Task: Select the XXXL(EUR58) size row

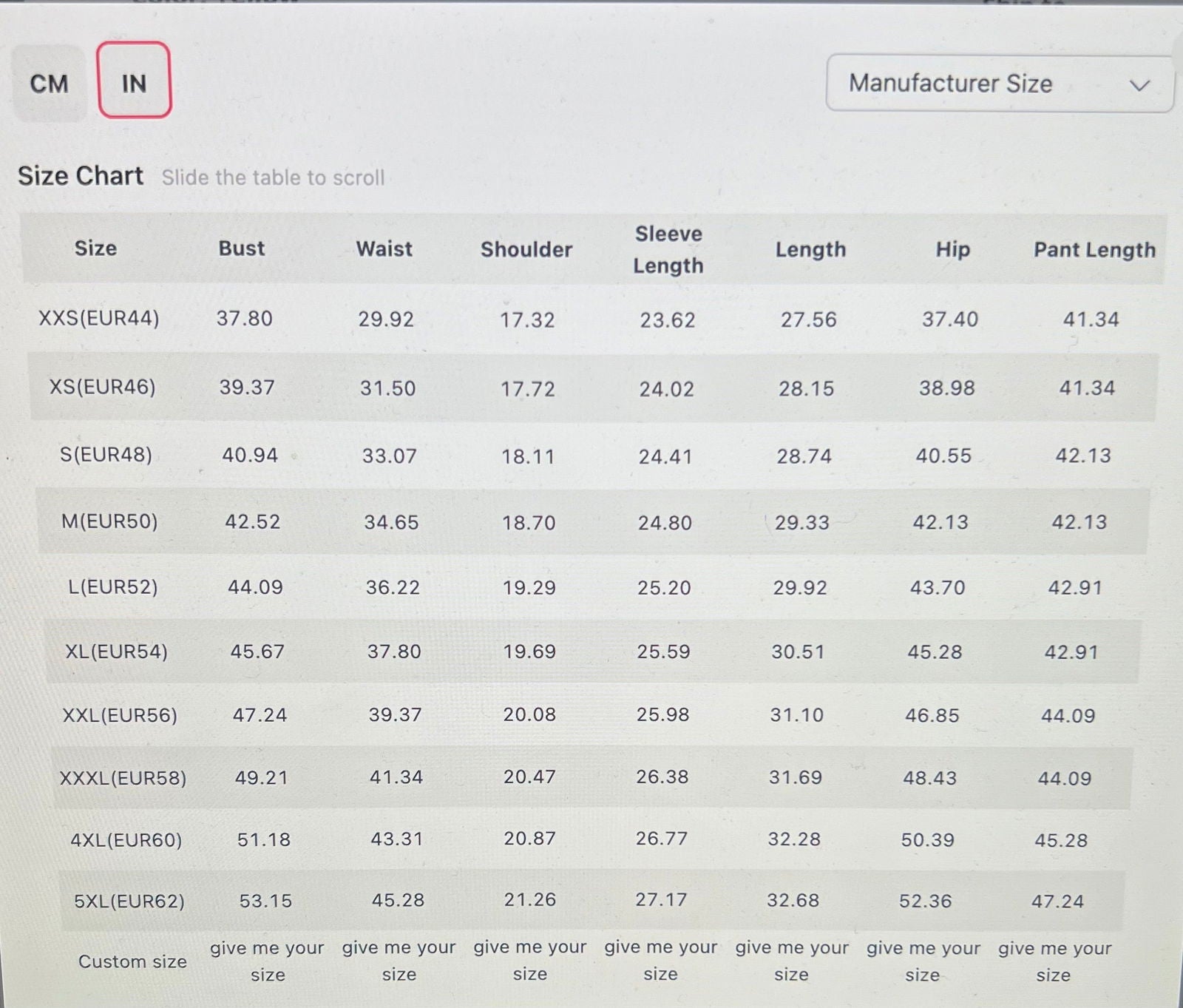Action: (x=123, y=778)
